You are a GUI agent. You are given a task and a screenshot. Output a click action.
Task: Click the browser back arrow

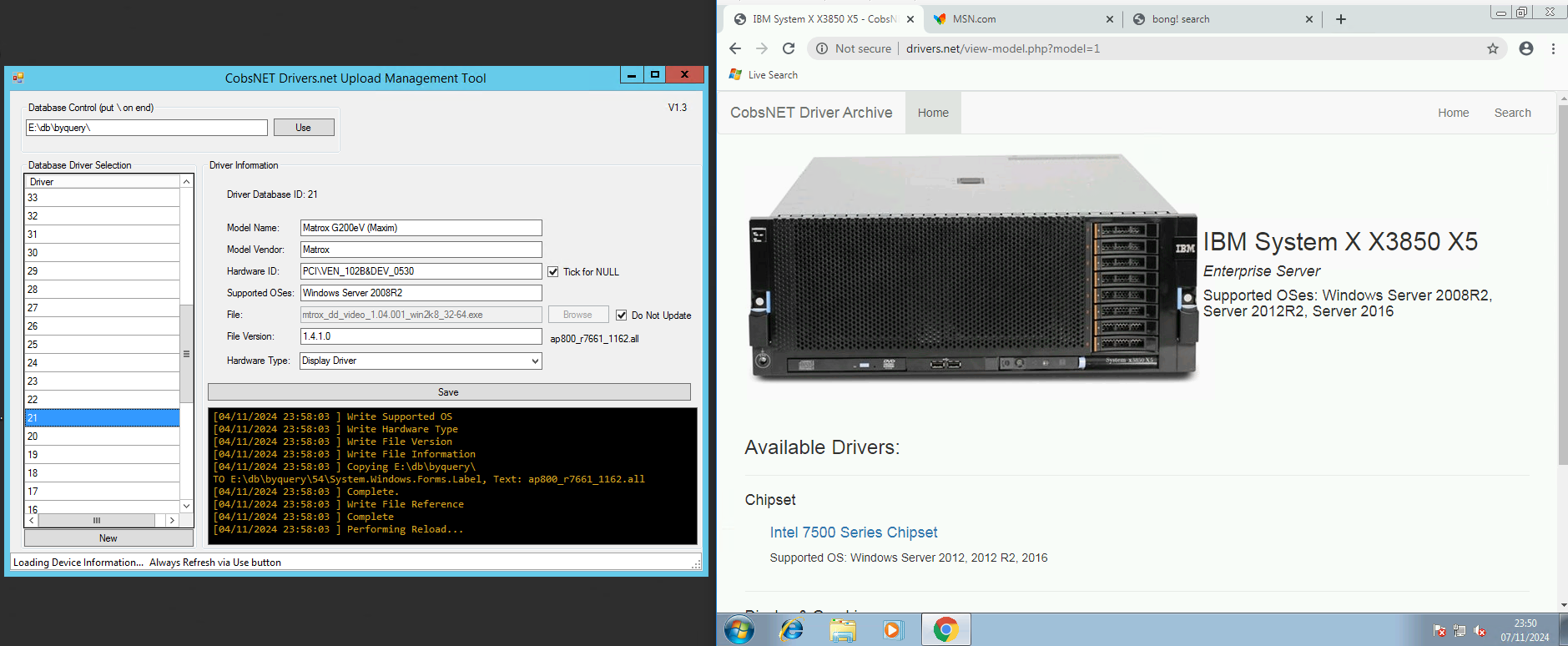[735, 48]
